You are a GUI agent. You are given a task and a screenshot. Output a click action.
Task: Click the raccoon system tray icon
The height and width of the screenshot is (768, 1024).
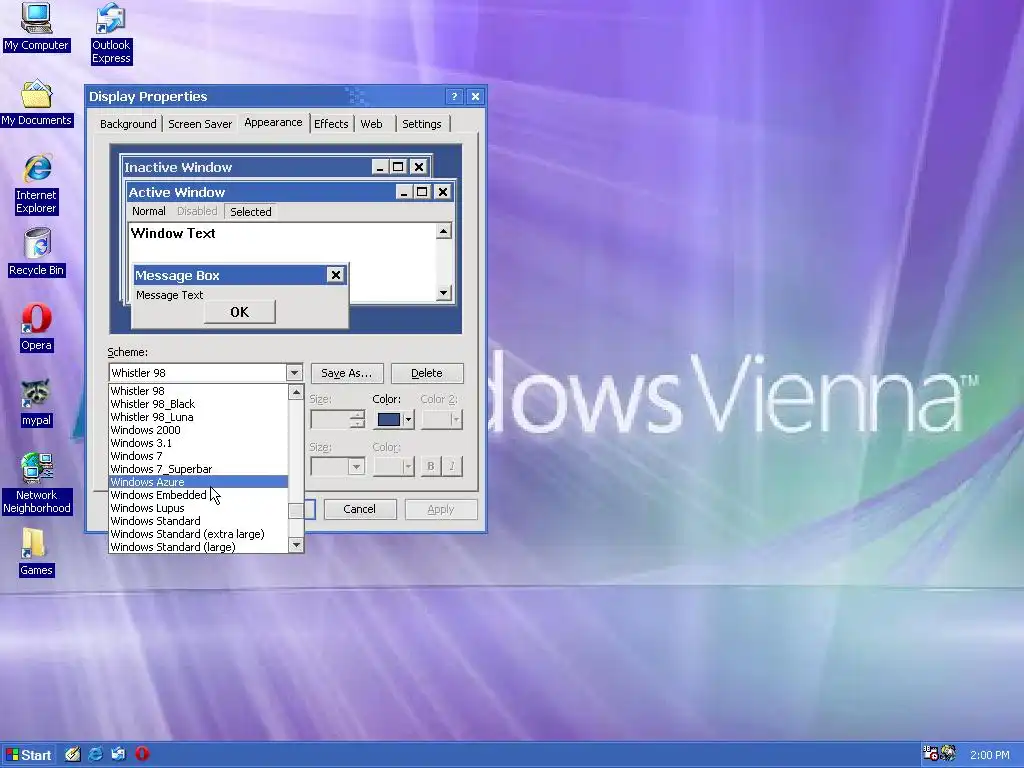pyautogui.click(x=948, y=754)
